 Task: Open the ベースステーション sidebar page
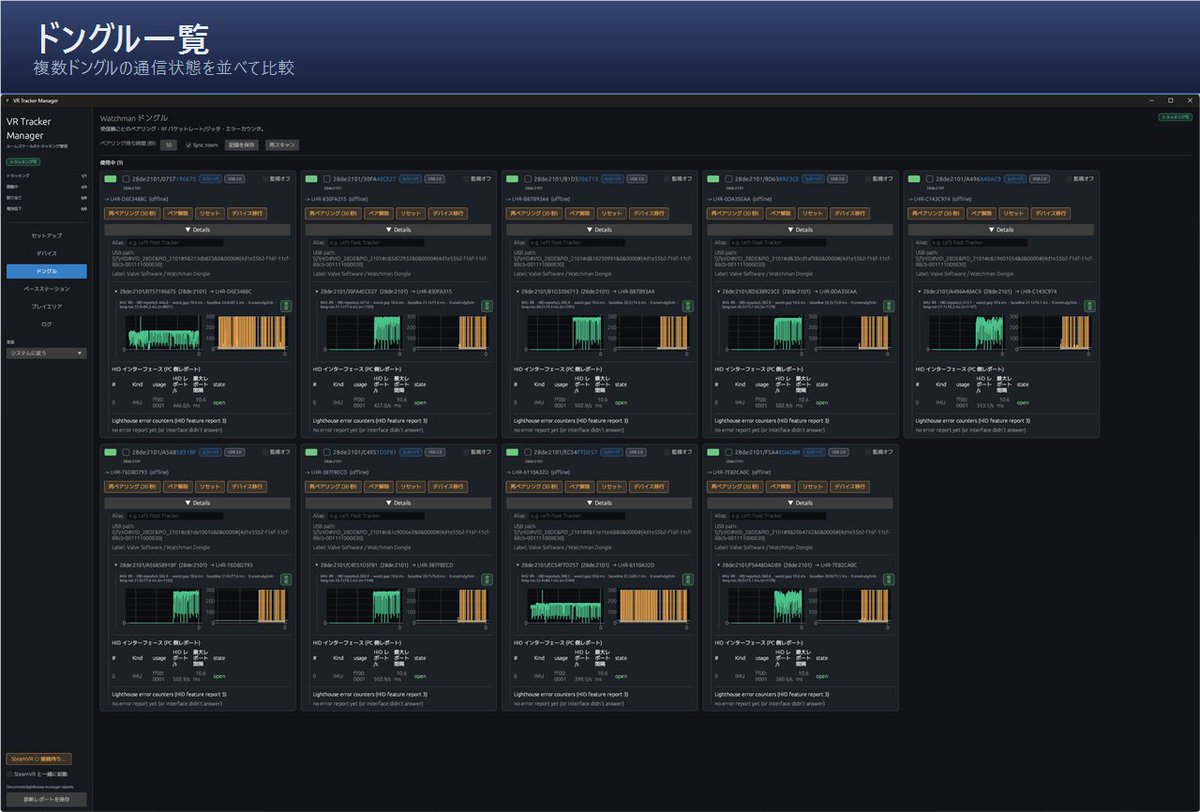(46, 288)
